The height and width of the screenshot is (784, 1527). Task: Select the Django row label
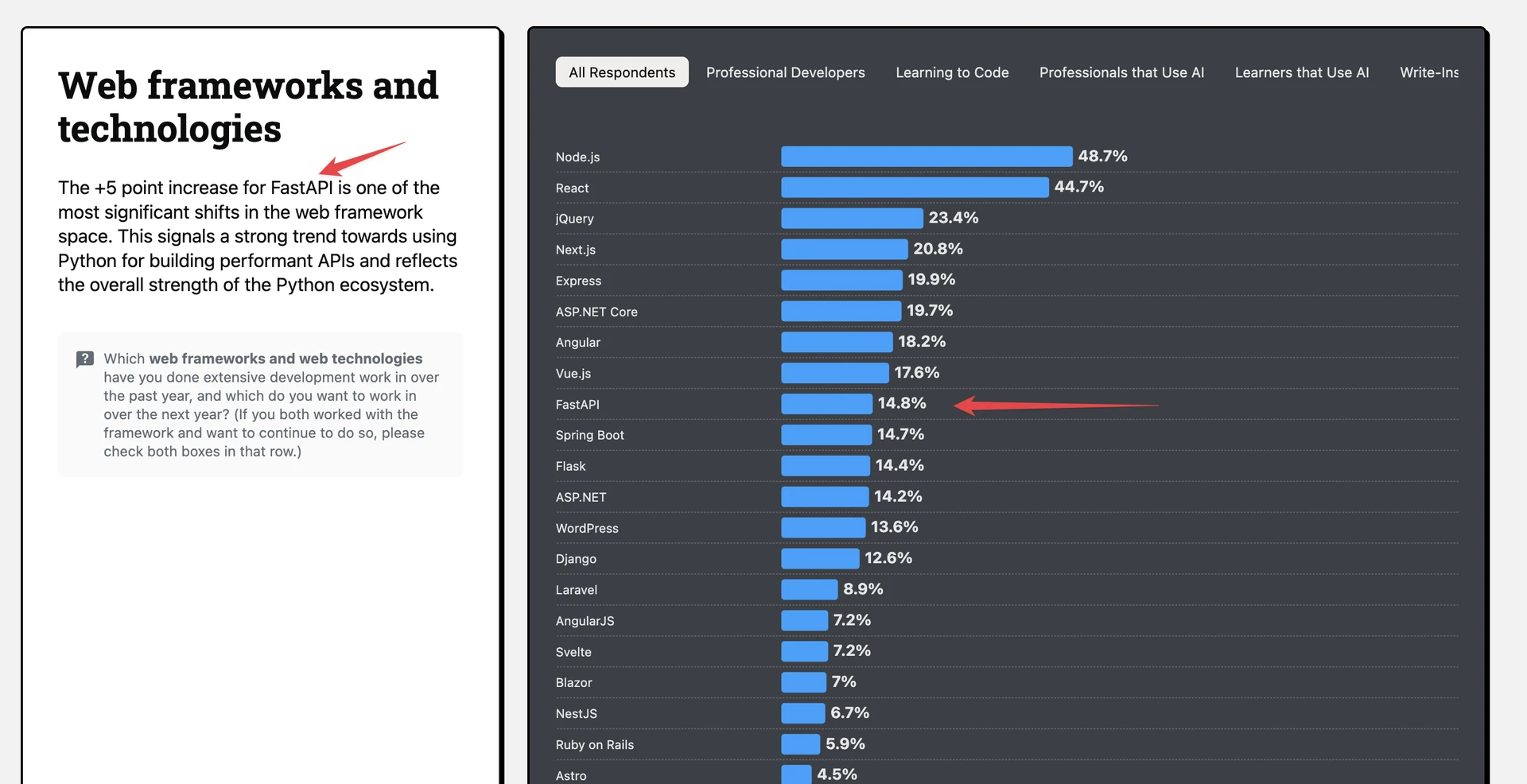point(576,559)
